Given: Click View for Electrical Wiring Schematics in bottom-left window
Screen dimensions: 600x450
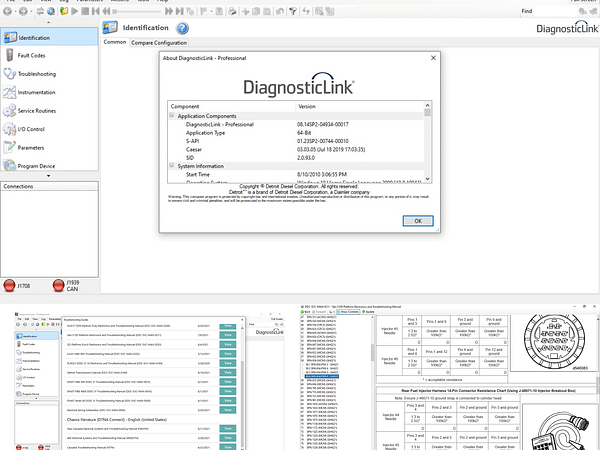Looking at the screenshot, I should [x=228, y=410].
